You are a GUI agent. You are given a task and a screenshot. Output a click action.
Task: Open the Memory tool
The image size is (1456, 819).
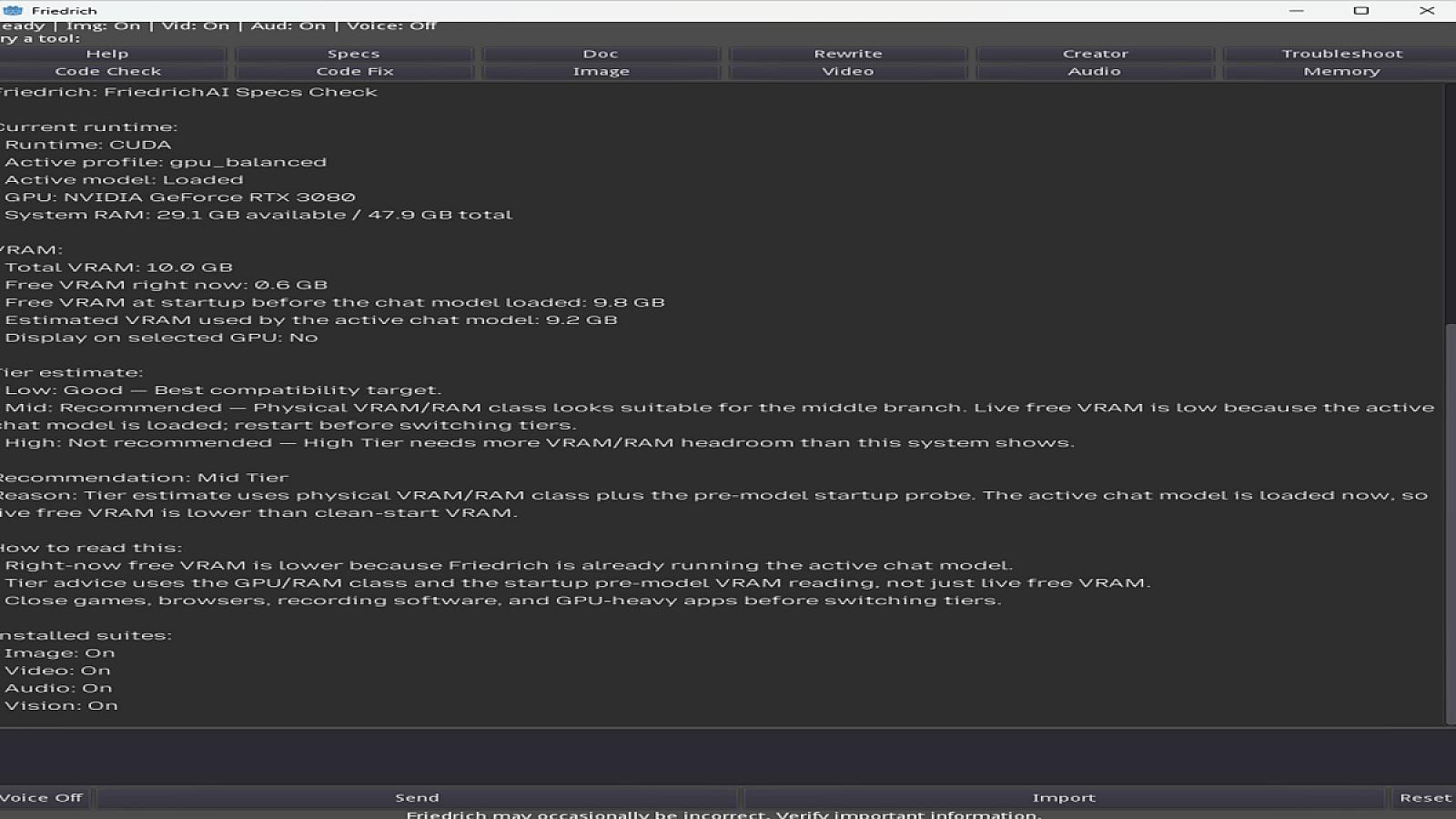coord(1342,71)
